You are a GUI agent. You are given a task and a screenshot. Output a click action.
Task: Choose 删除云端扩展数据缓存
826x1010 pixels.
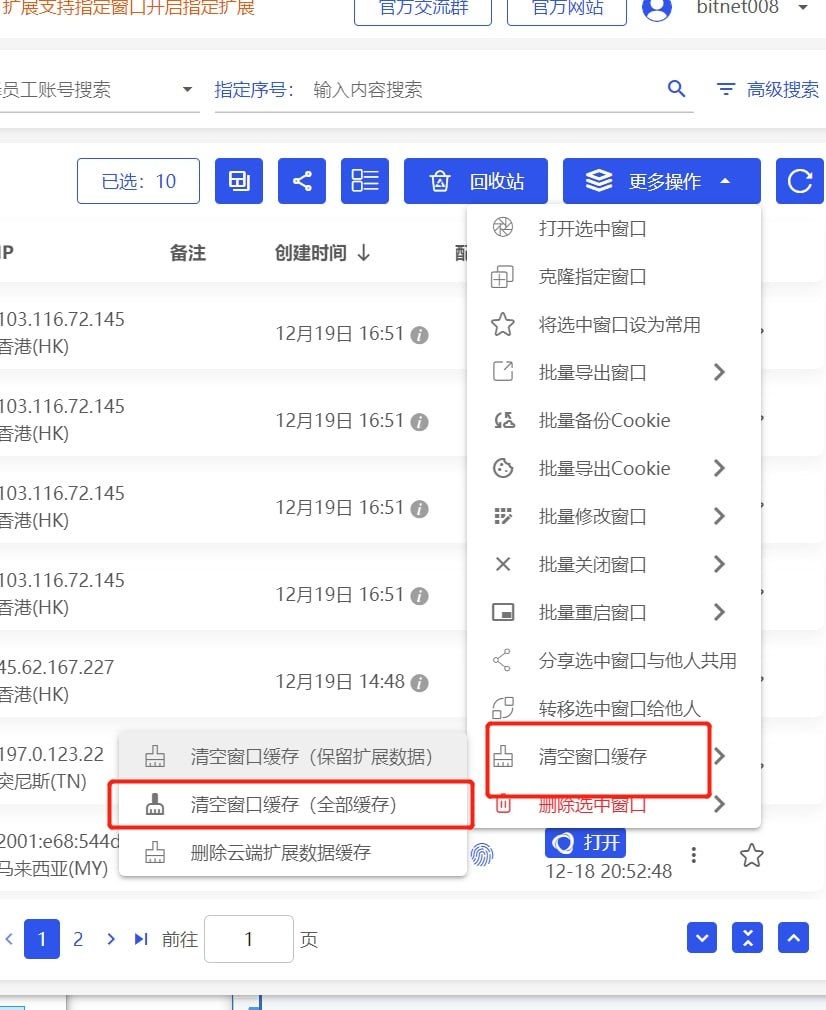click(293, 853)
